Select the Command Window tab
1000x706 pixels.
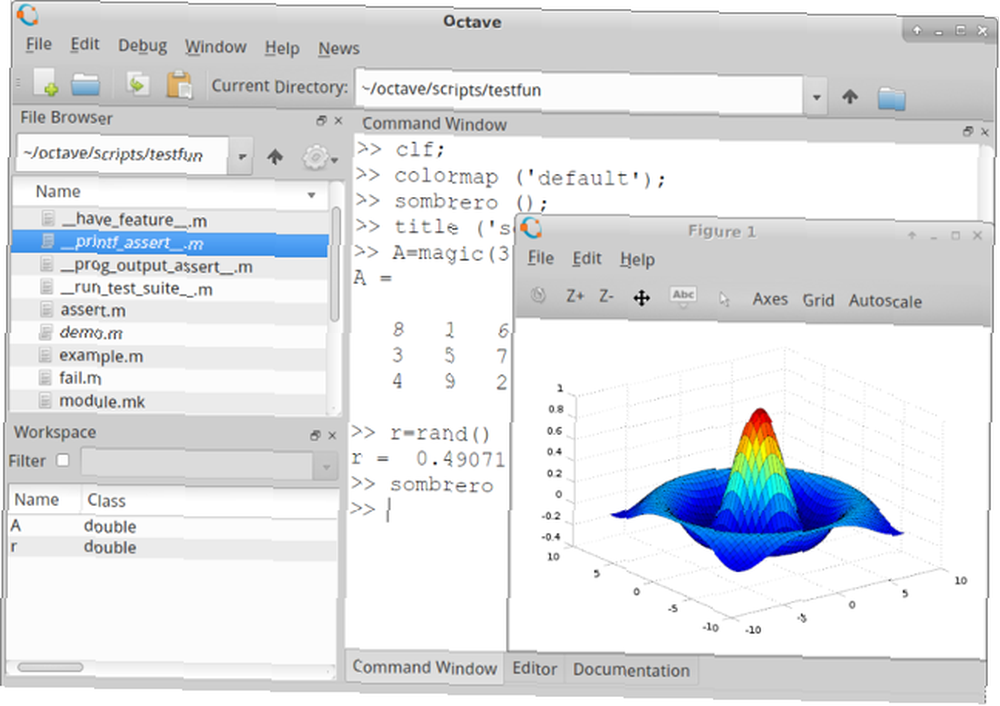[425, 667]
